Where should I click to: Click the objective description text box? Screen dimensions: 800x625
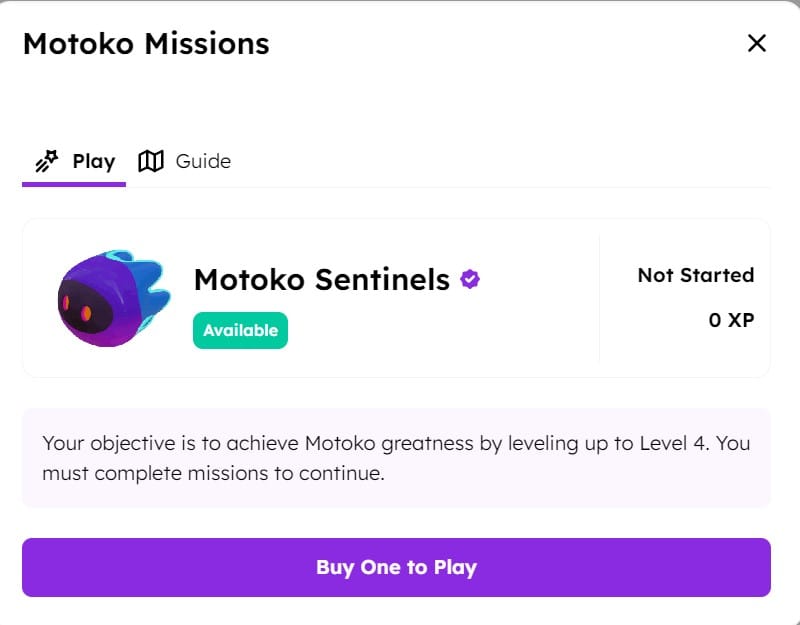coord(396,458)
